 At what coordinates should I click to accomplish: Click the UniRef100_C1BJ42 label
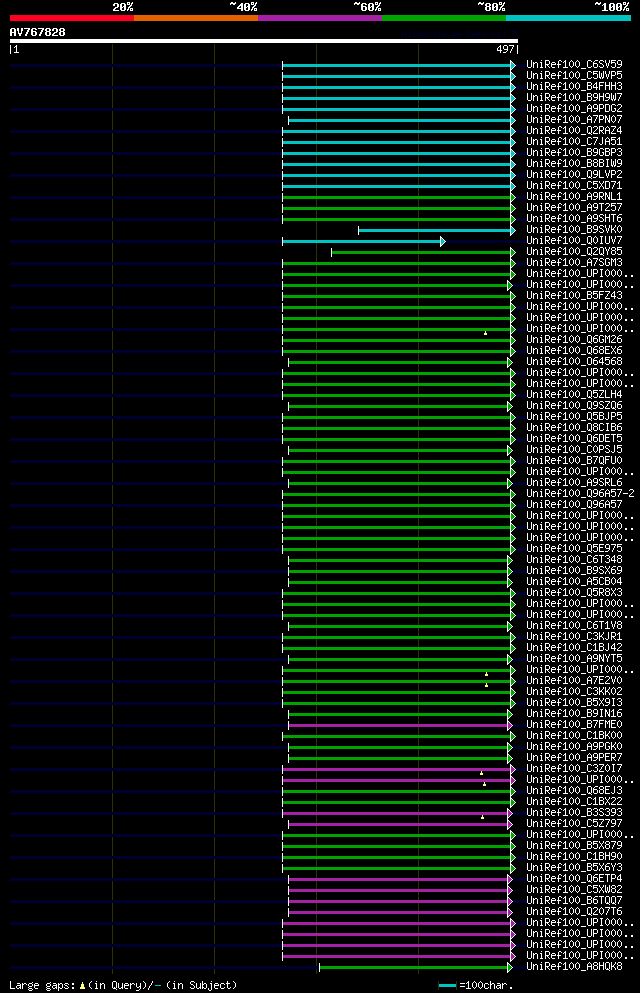pos(574,648)
